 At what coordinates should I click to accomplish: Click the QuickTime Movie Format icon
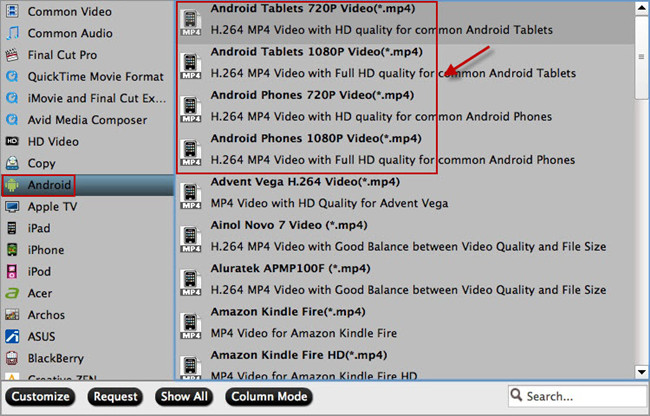point(12,76)
